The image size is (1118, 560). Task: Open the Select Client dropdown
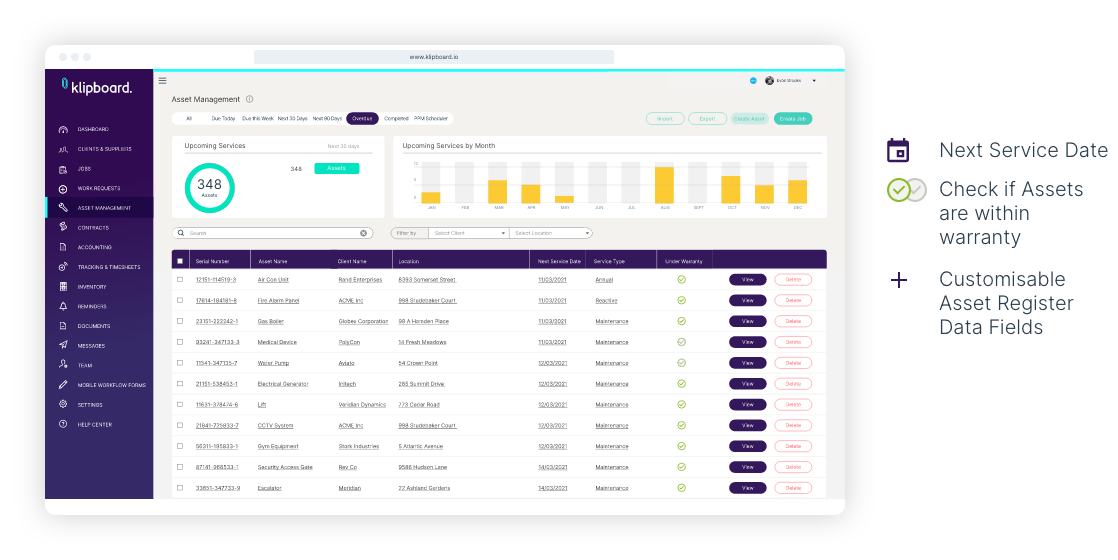469,233
